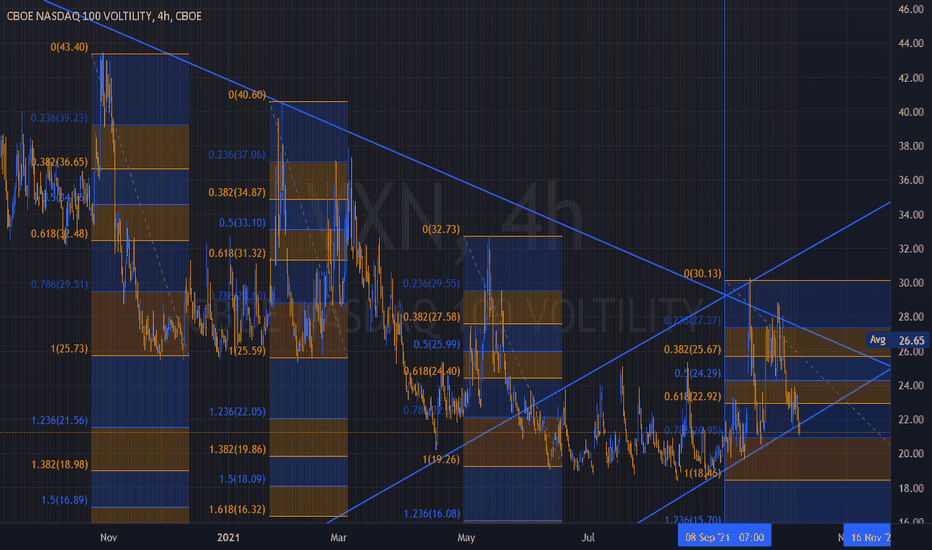932x550 pixels.
Task: Click the 1.236(22.05) extension label
Action: (237, 411)
